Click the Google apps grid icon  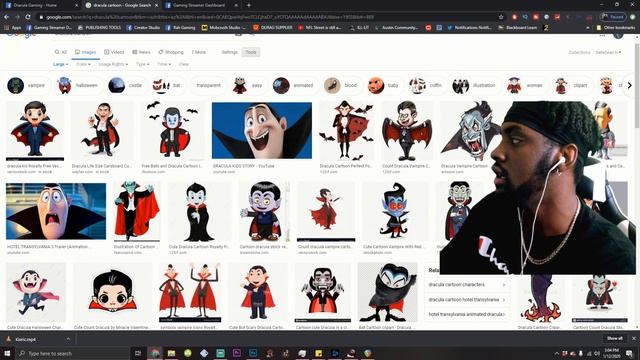(602, 36)
